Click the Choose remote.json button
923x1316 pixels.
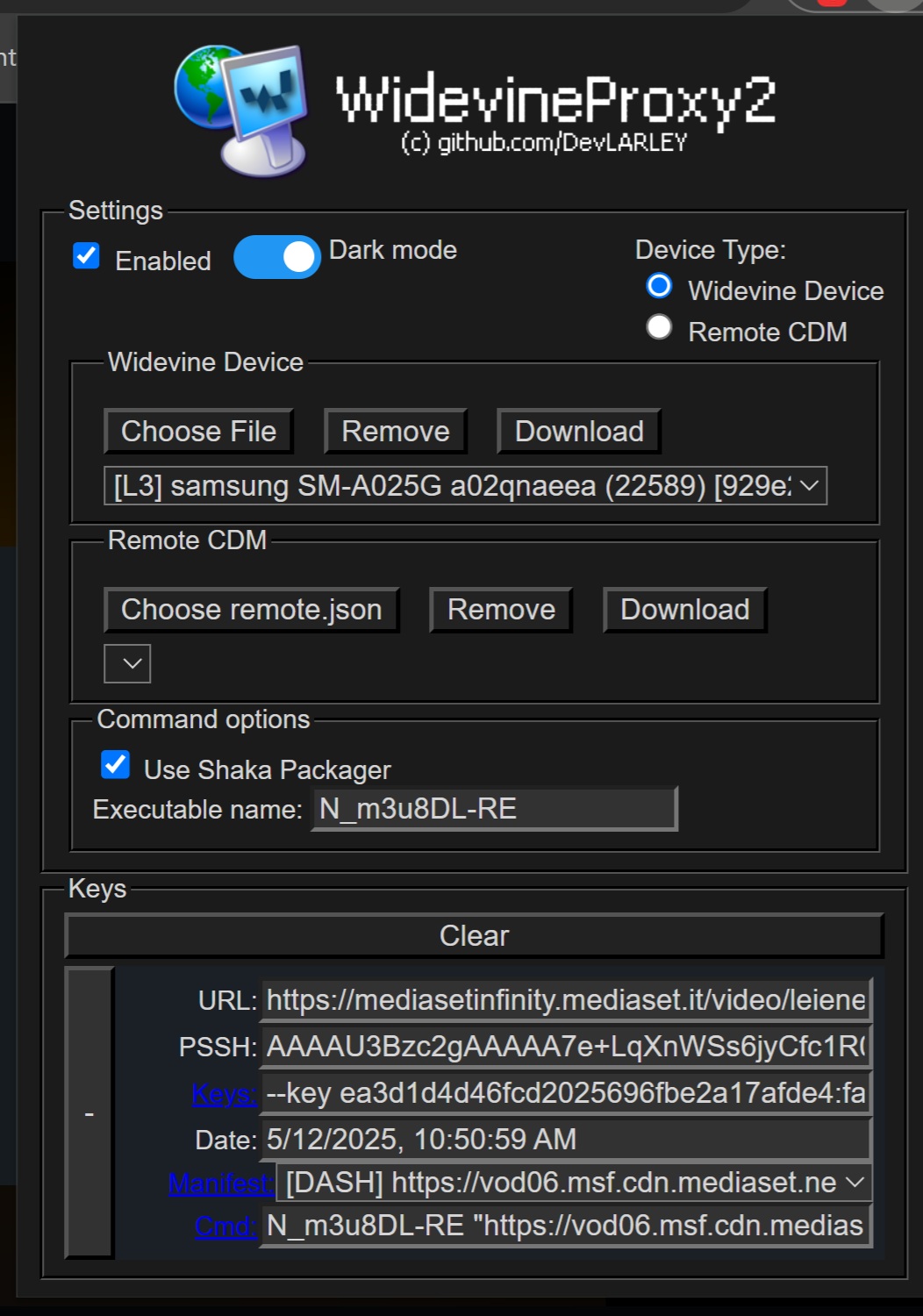tap(252, 610)
